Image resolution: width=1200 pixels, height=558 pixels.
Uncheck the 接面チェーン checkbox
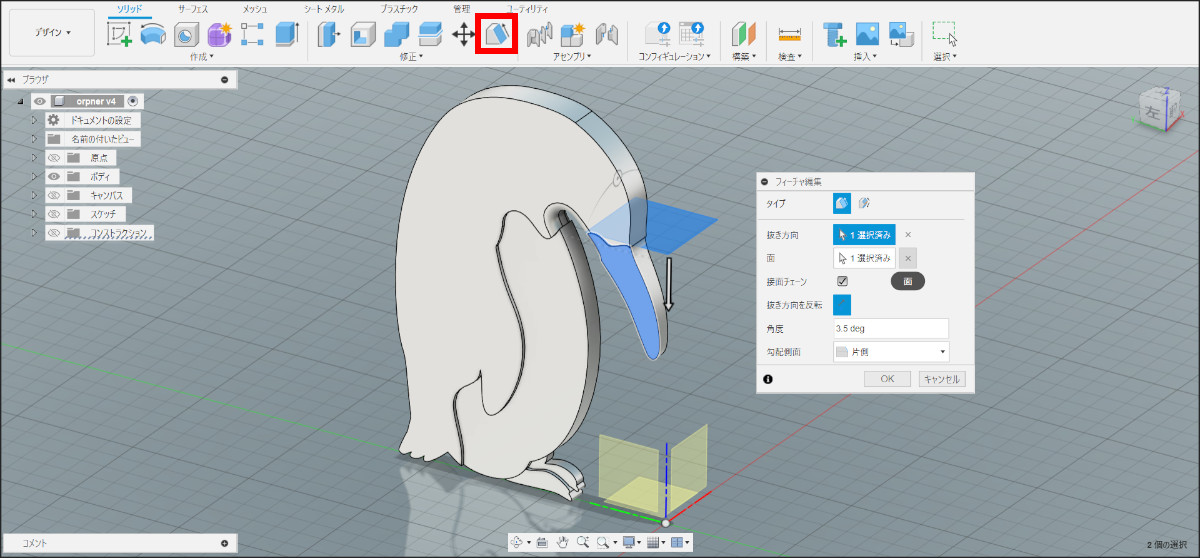click(843, 282)
